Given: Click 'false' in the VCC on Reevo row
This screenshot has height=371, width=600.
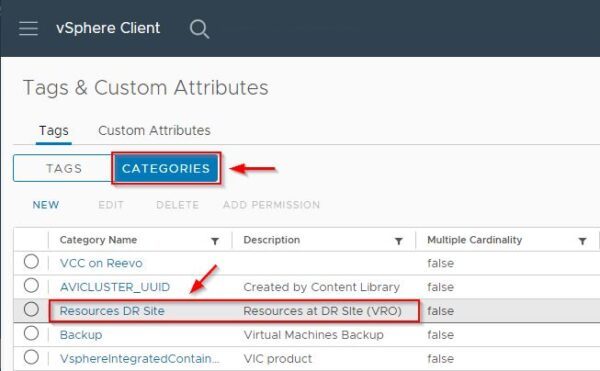Looking at the screenshot, I should pyautogui.click(x=440, y=263).
